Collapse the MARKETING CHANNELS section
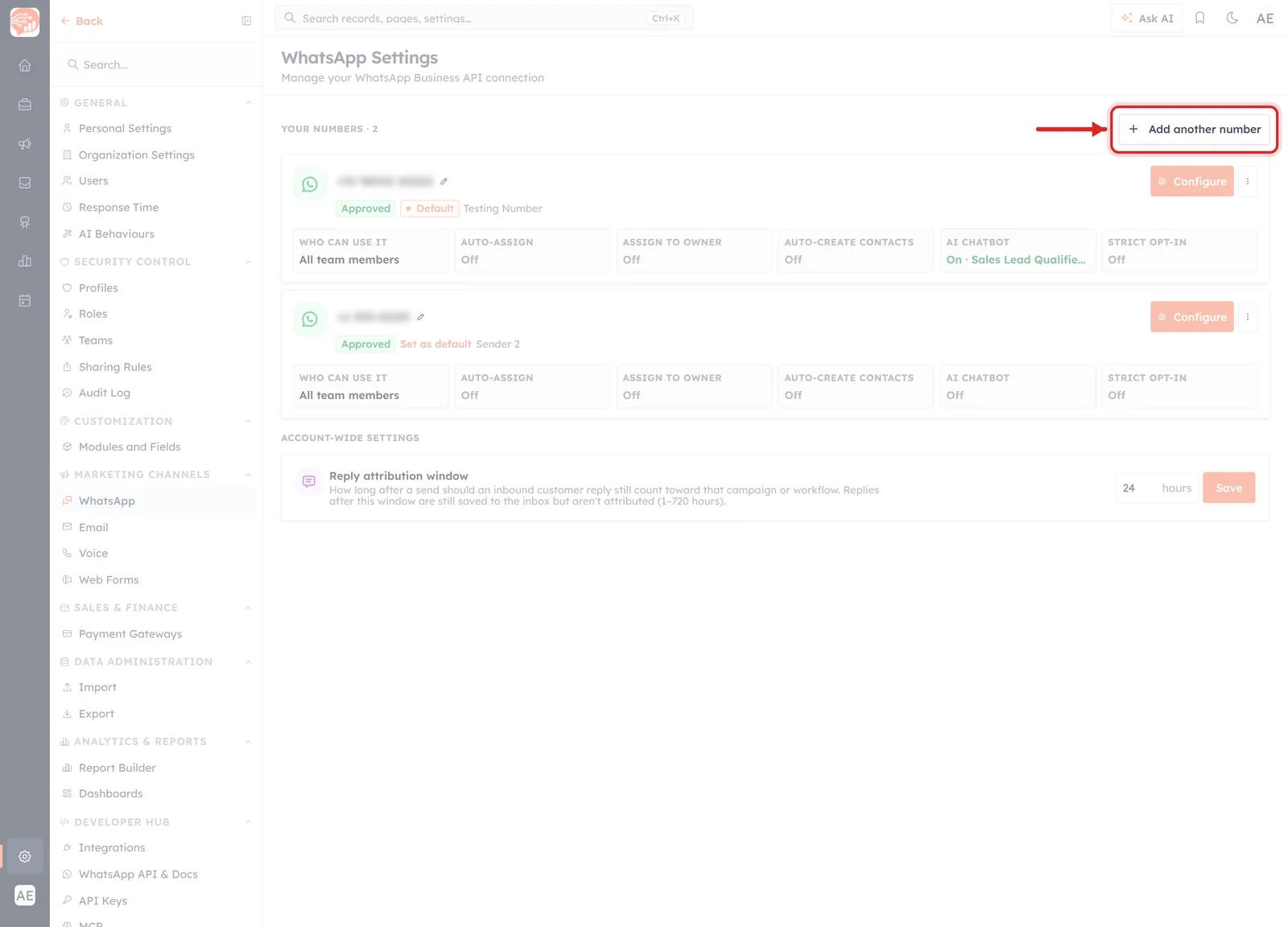The height and width of the screenshot is (927, 1288). coord(248,475)
